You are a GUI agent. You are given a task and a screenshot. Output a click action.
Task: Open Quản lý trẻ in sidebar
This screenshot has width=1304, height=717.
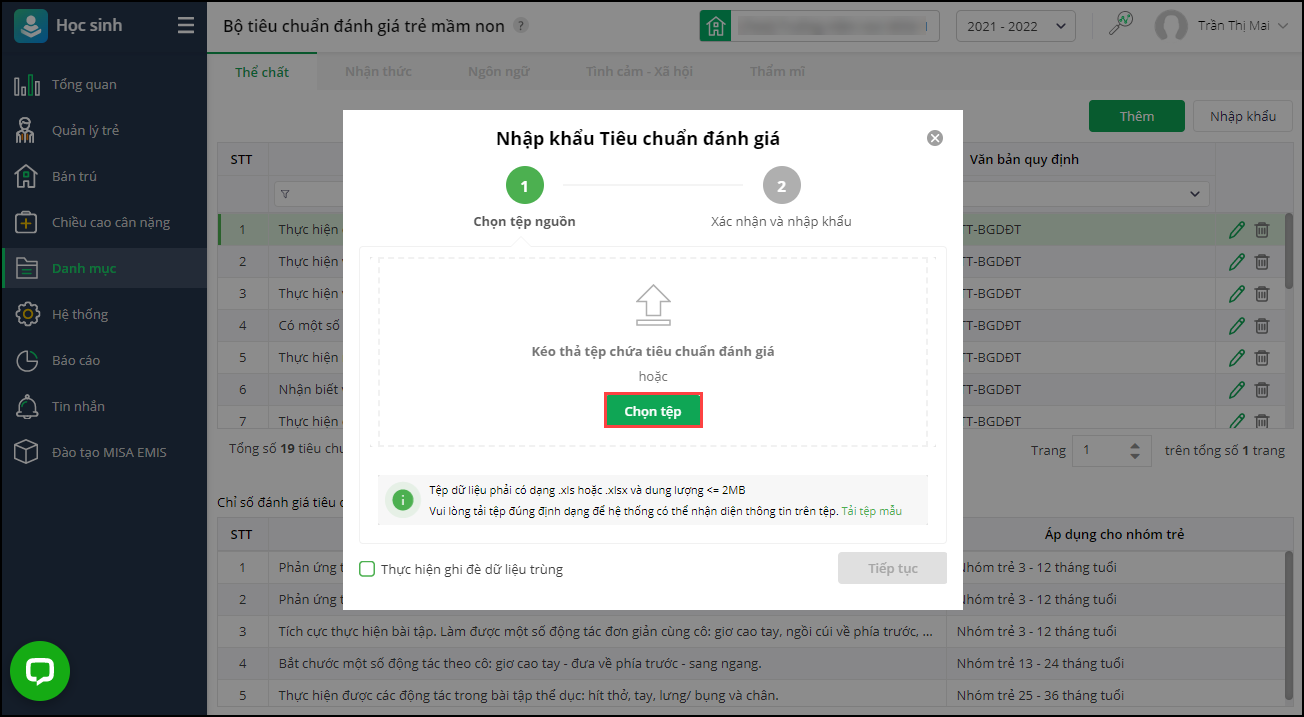coord(85,130)
